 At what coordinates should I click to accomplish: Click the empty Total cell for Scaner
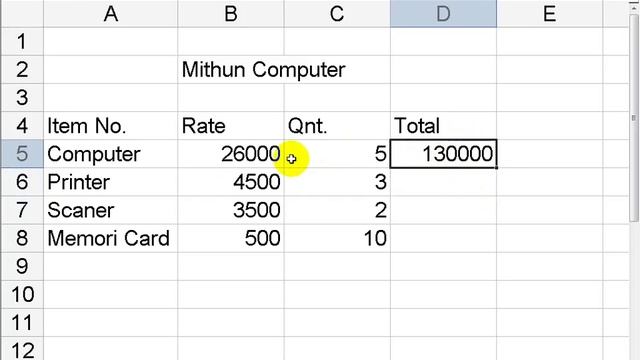click(443, 210)
